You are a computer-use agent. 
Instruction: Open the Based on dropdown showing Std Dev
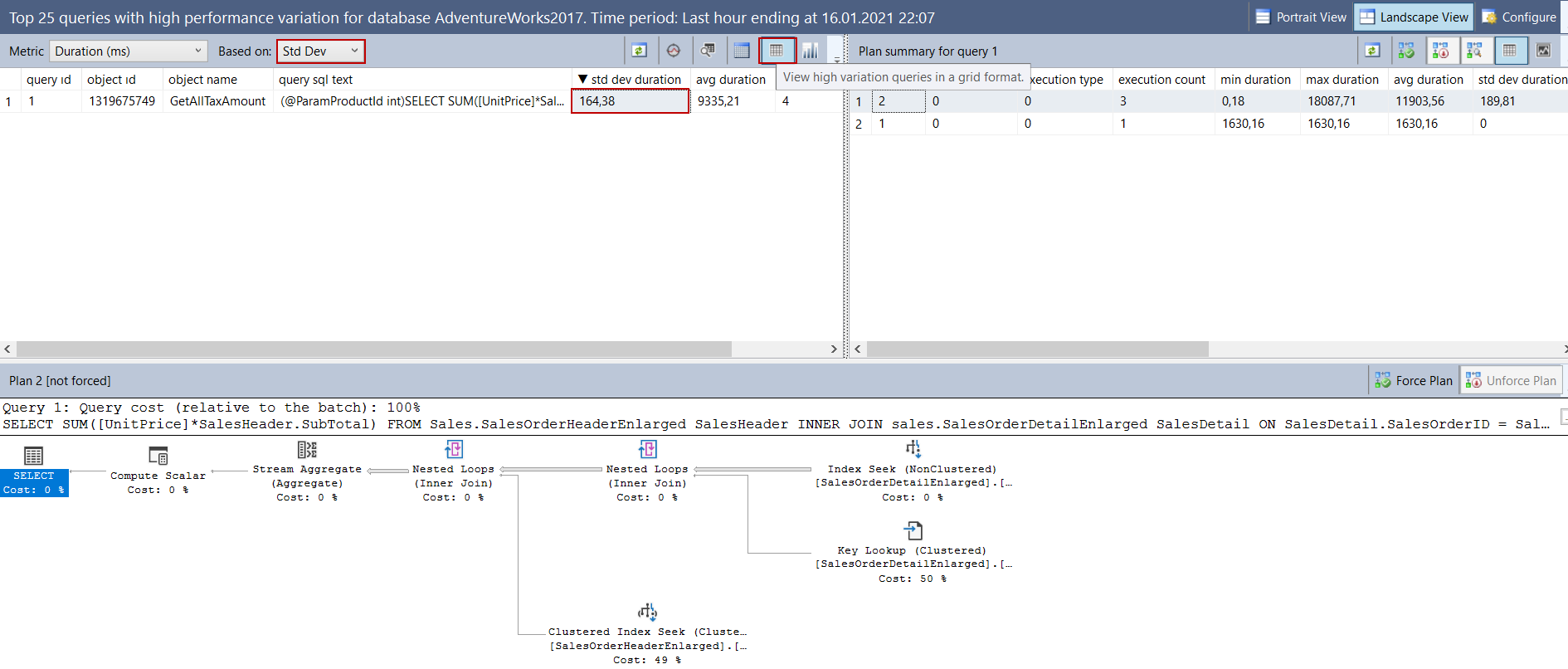[320, 51]
